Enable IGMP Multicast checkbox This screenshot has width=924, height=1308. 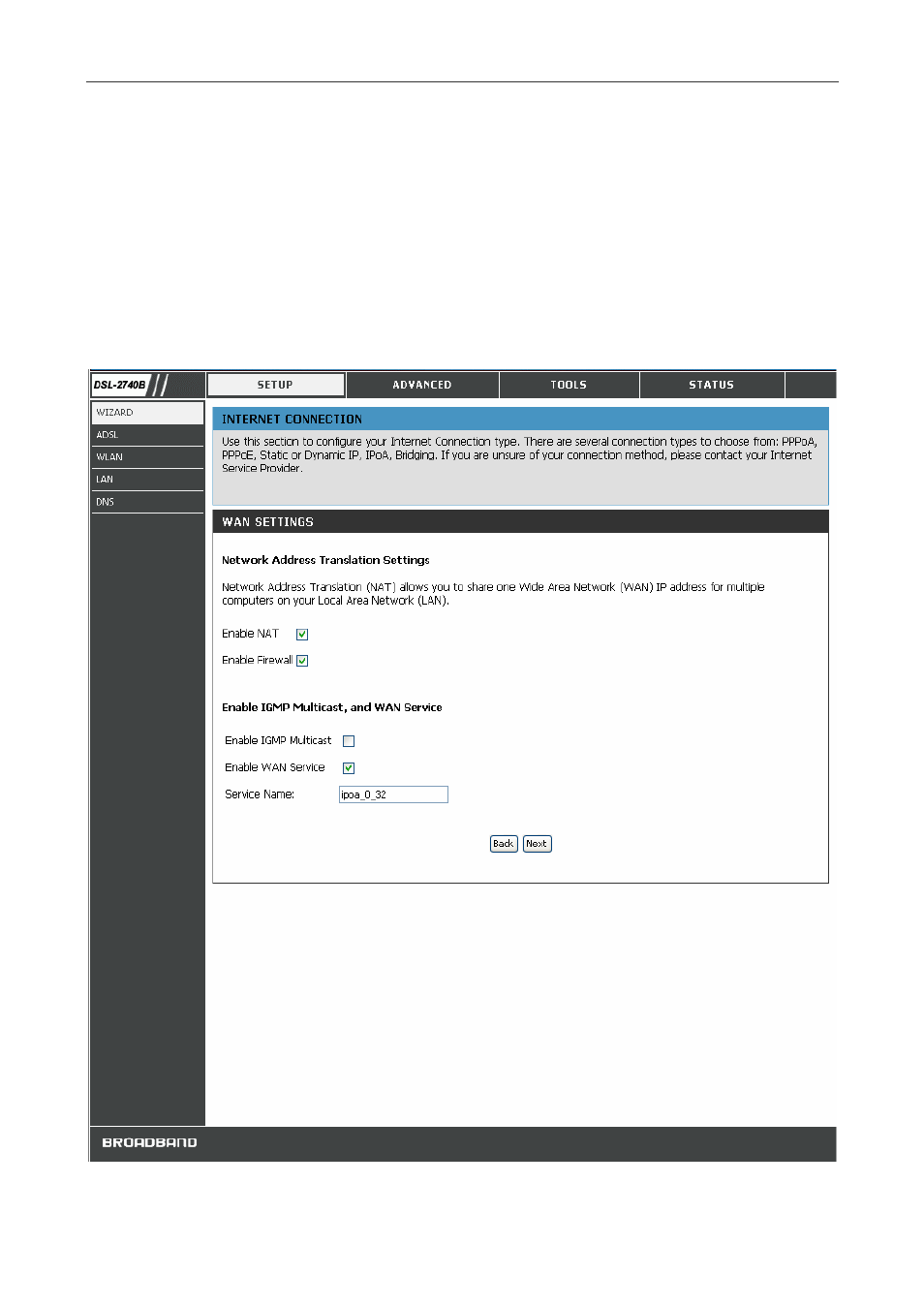[x=349, y=741]
